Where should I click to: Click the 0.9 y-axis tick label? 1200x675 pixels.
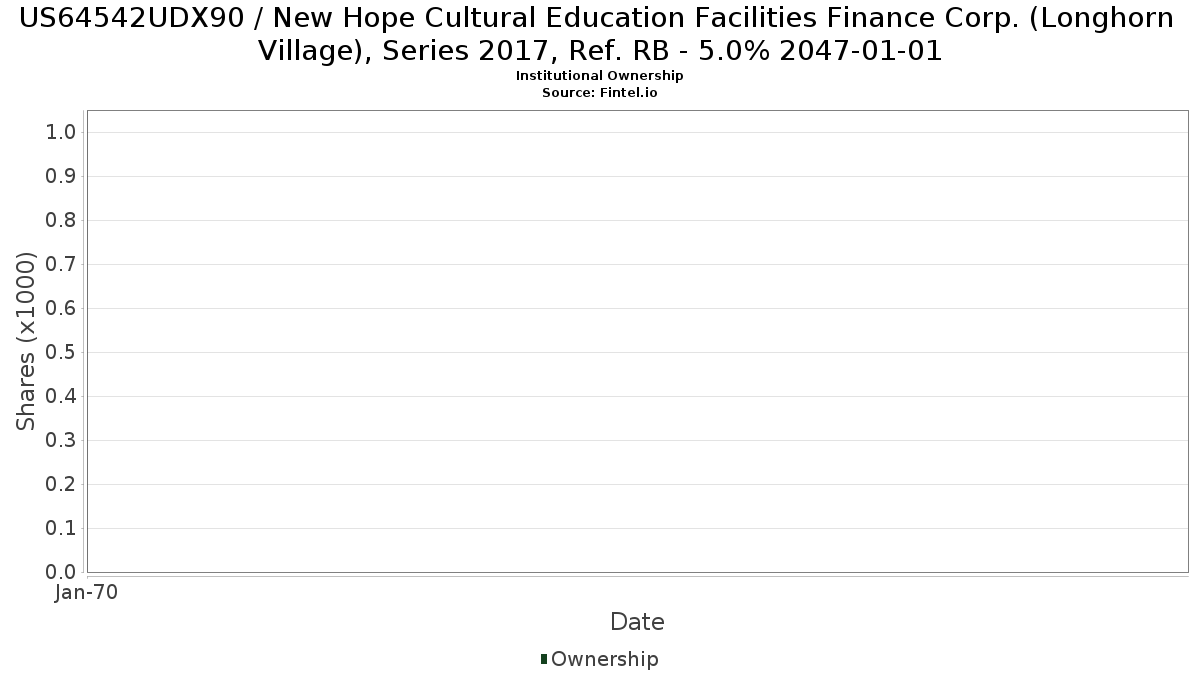61,176
